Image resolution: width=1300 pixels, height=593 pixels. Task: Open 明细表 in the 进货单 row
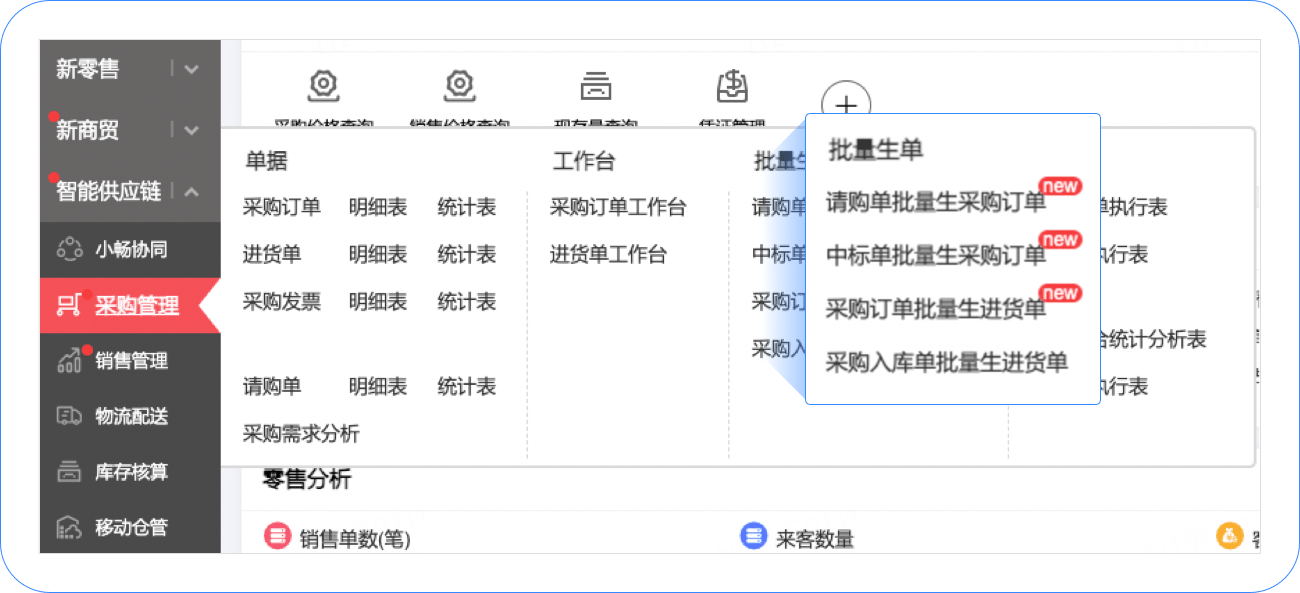tap(378, 254)
